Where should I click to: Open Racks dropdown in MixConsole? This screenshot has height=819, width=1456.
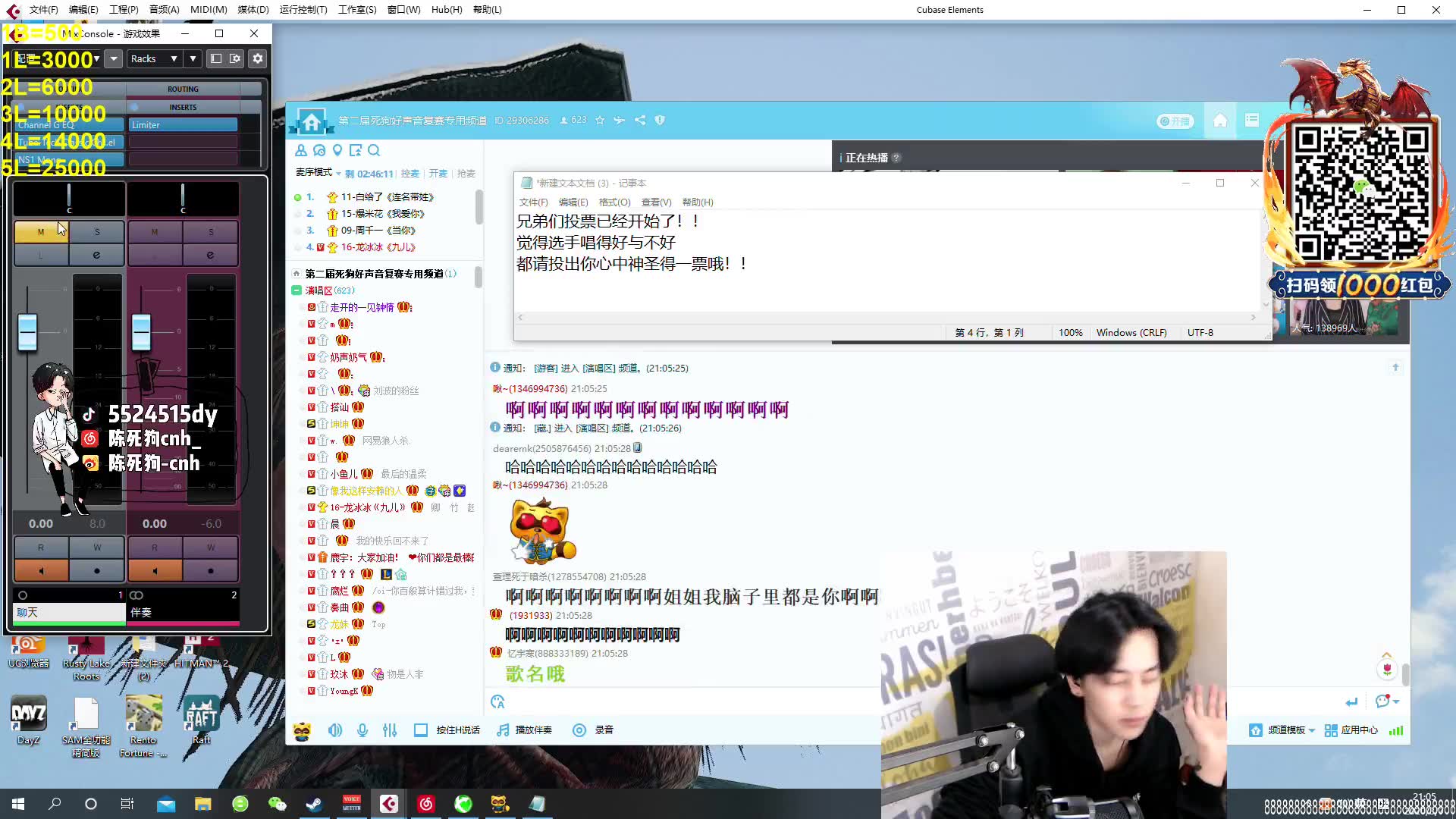coord(154,58)
